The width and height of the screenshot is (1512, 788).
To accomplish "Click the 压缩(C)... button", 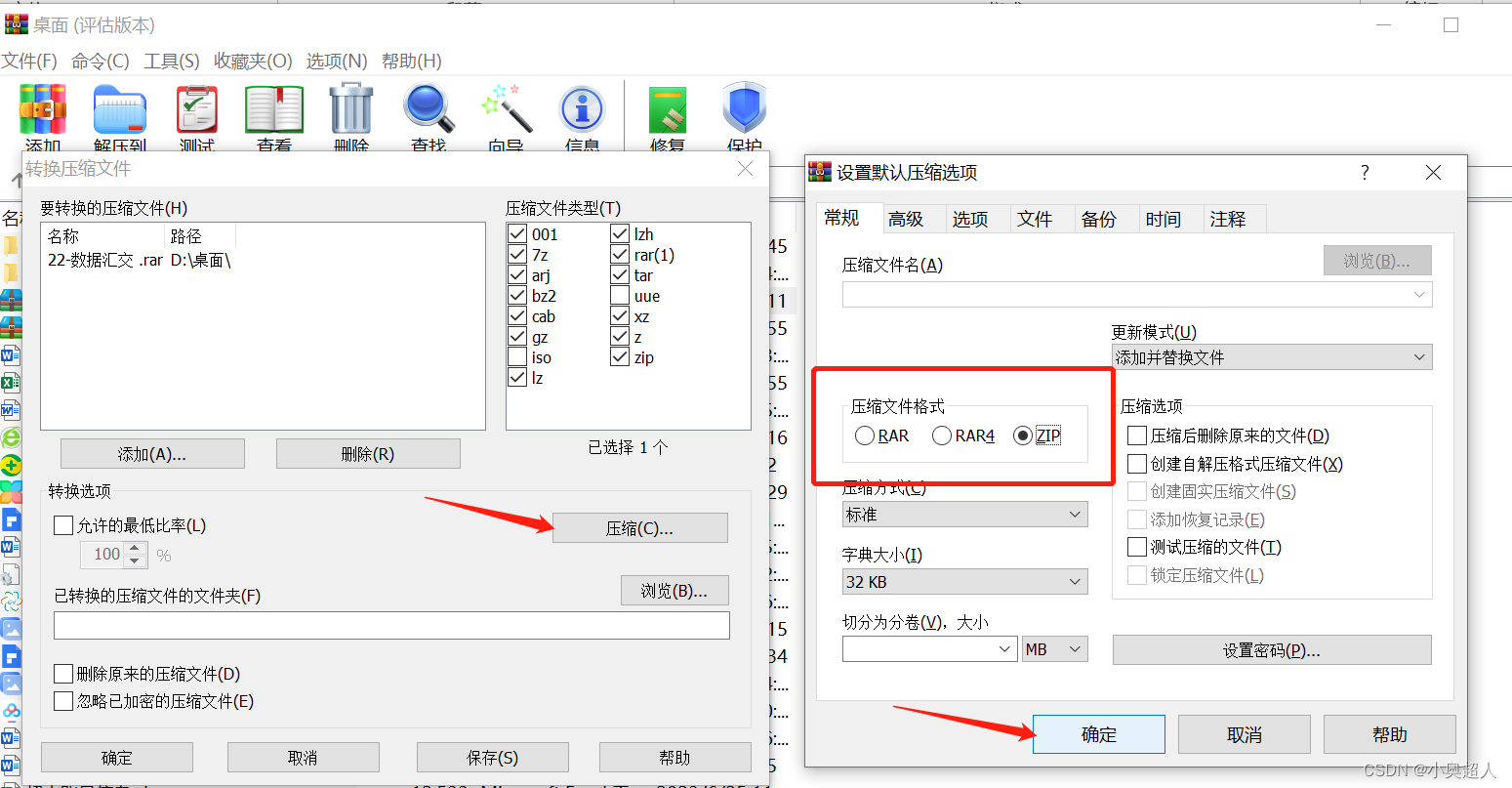I will (640, 528).
